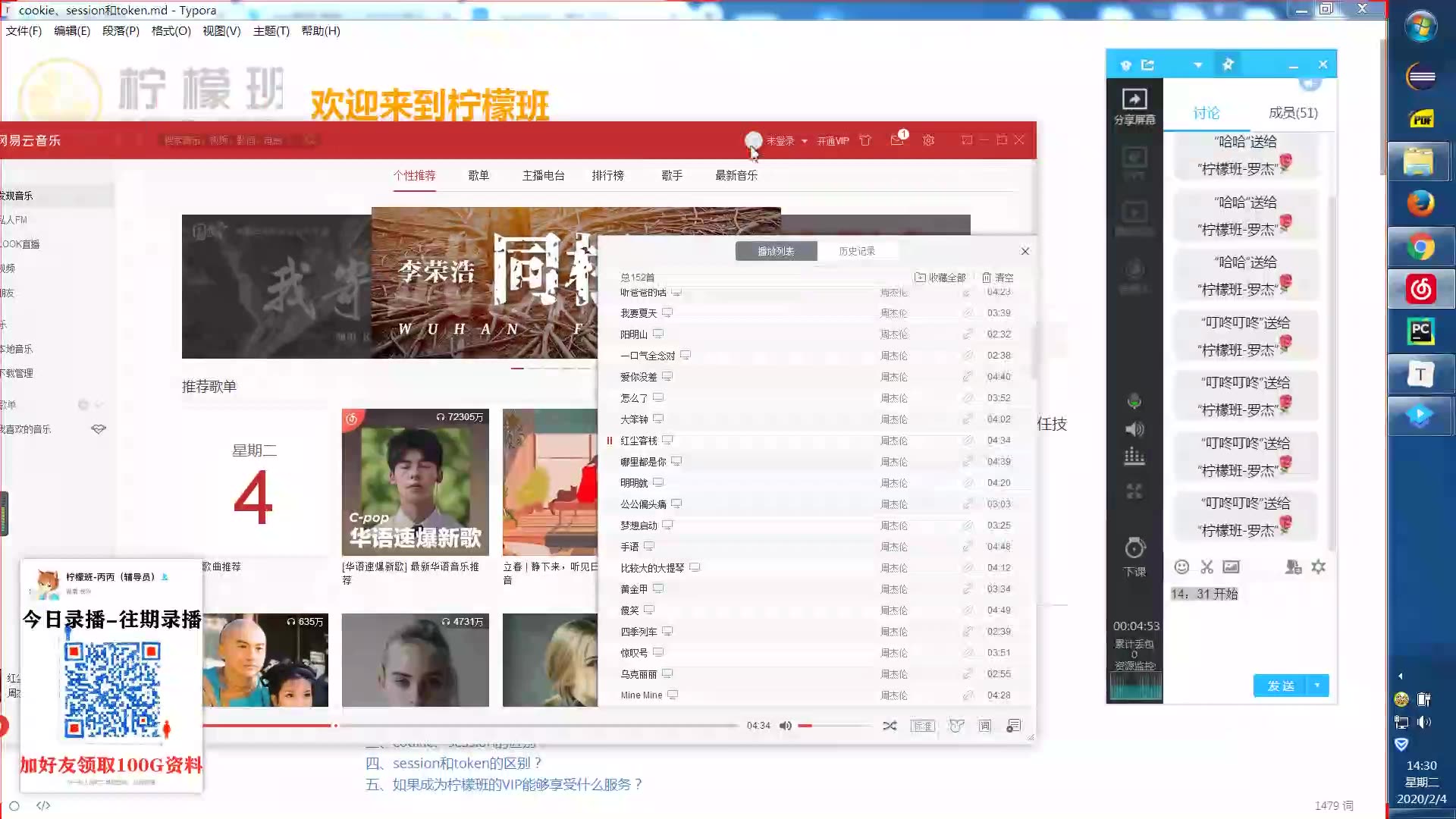
Task: Switch to the 成员(51) tab
Action: click(1293, 113)
